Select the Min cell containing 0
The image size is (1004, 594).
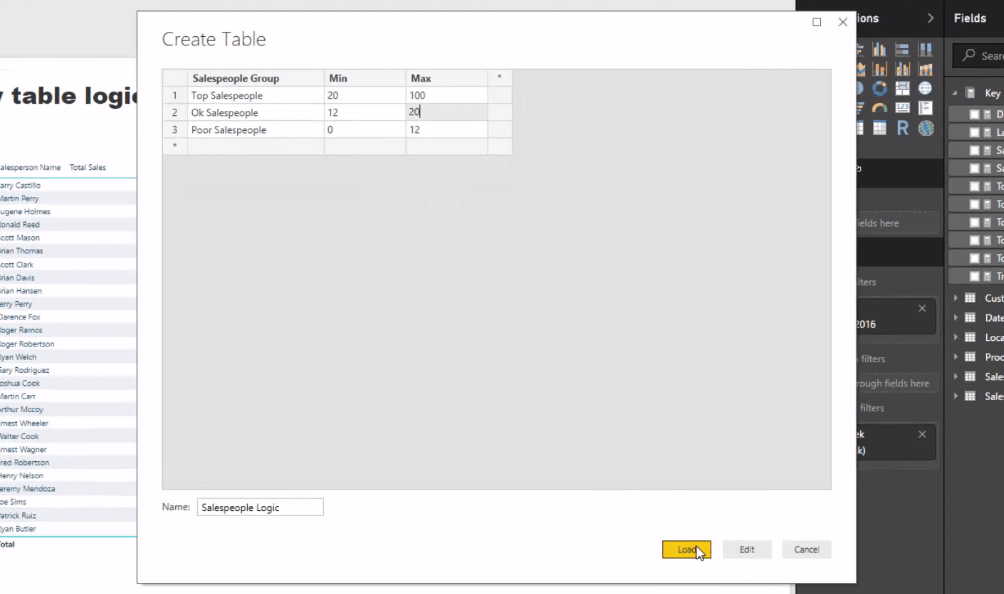365,129
